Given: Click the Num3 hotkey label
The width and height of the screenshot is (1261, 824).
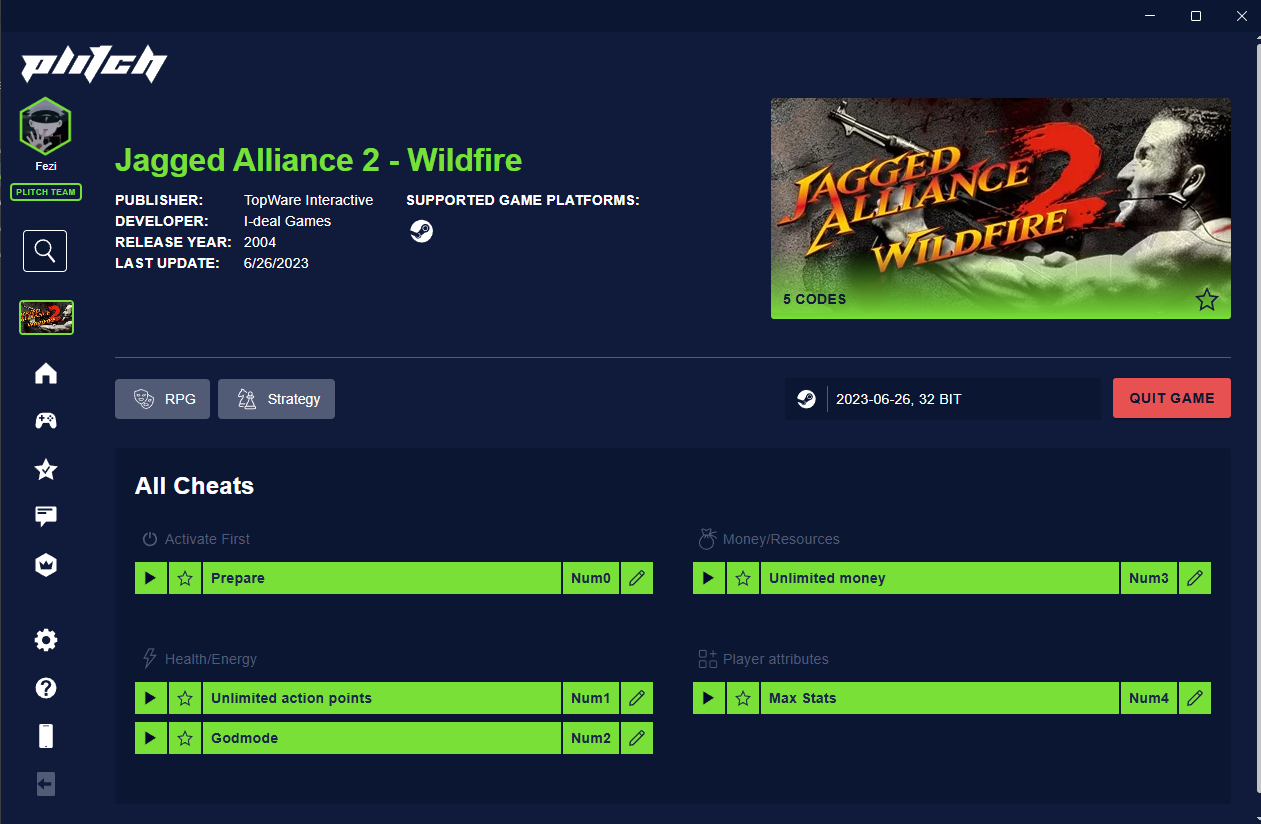Looking at the screenshot, I should (1149, 578).
